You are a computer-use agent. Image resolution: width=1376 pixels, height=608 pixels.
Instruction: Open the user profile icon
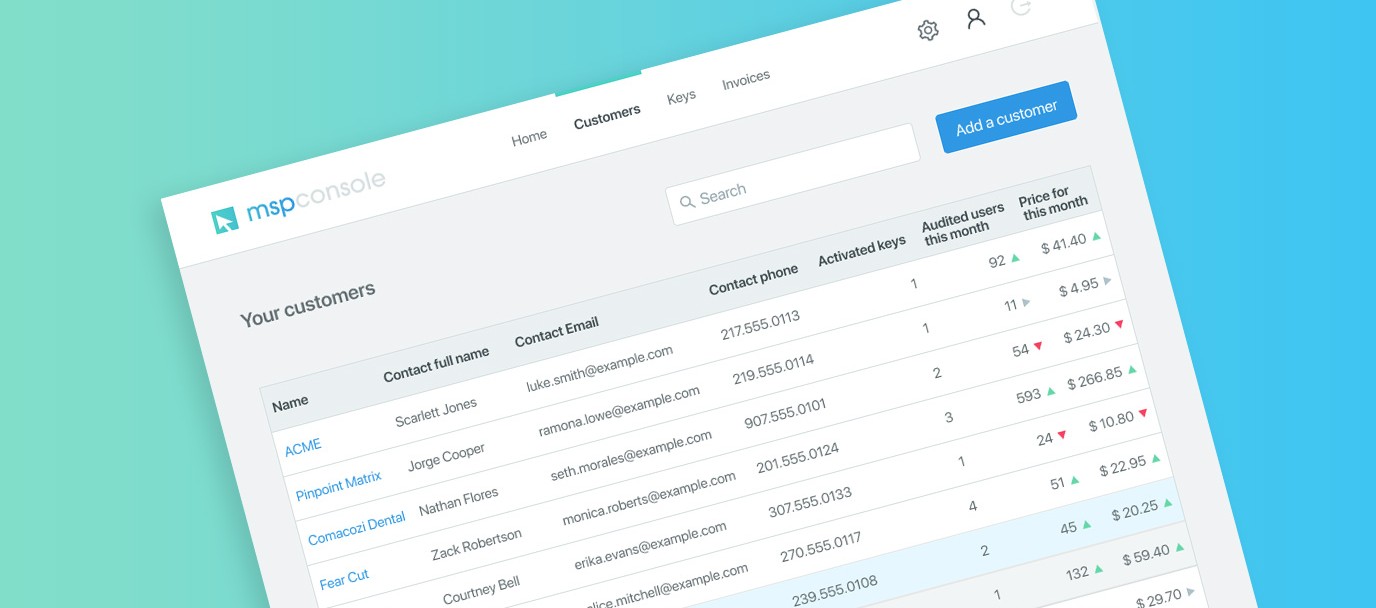975,18
